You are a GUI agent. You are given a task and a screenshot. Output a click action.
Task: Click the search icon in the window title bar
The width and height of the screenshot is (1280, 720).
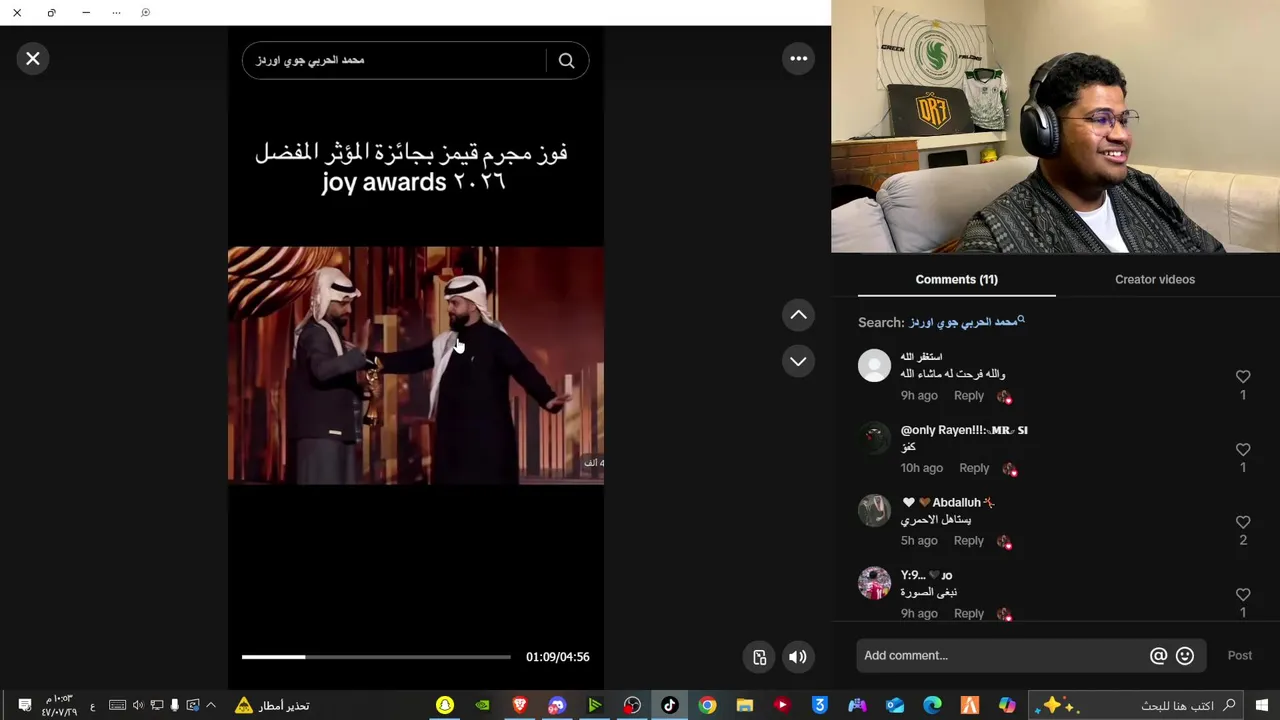click(x=145, y=13)
